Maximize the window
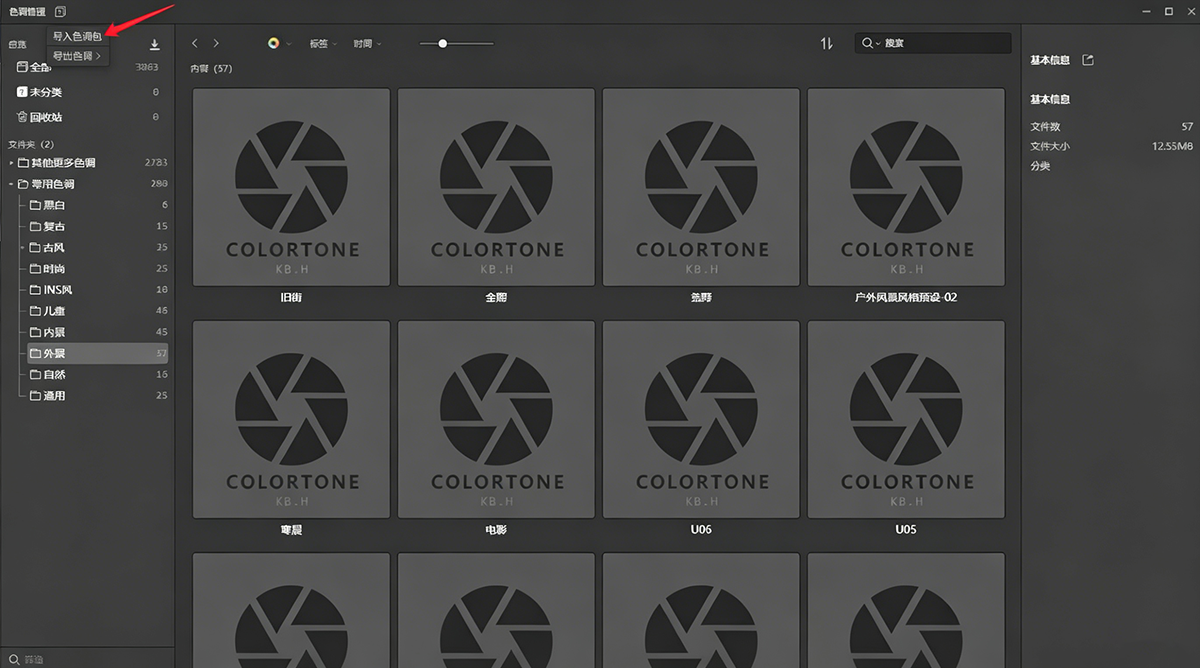Image resolution: width=1200 pixels, height=668 pixels. (1168, 11)
